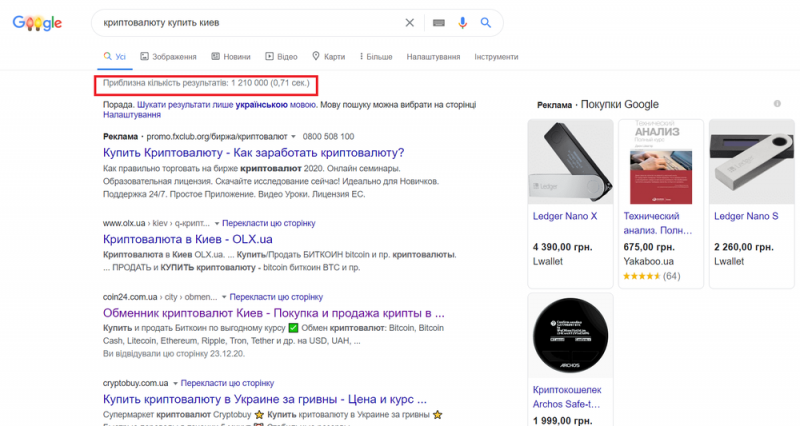Viewport: 800px width, 426px height.
Task: Open the Купить Криптовалюту ad link
Action: pos(253,152)
